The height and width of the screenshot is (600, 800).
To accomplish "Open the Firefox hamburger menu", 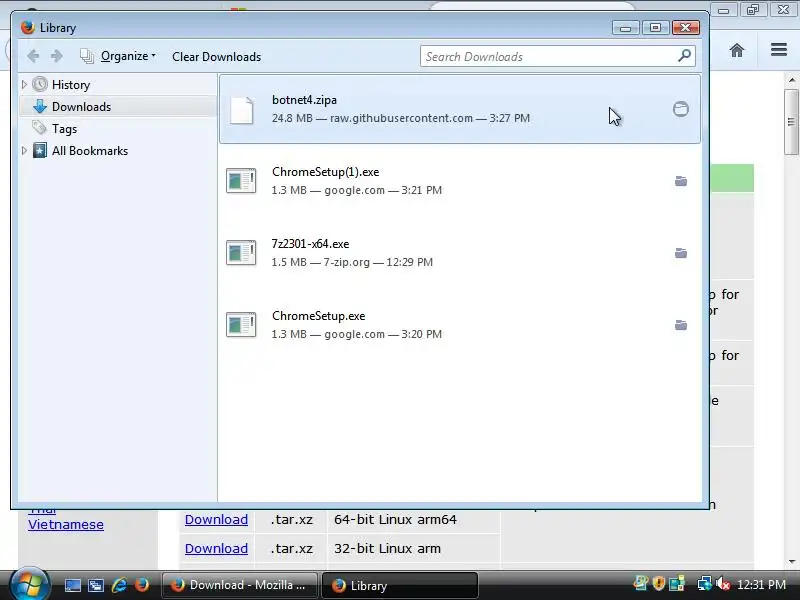I will tap(779, 49).
